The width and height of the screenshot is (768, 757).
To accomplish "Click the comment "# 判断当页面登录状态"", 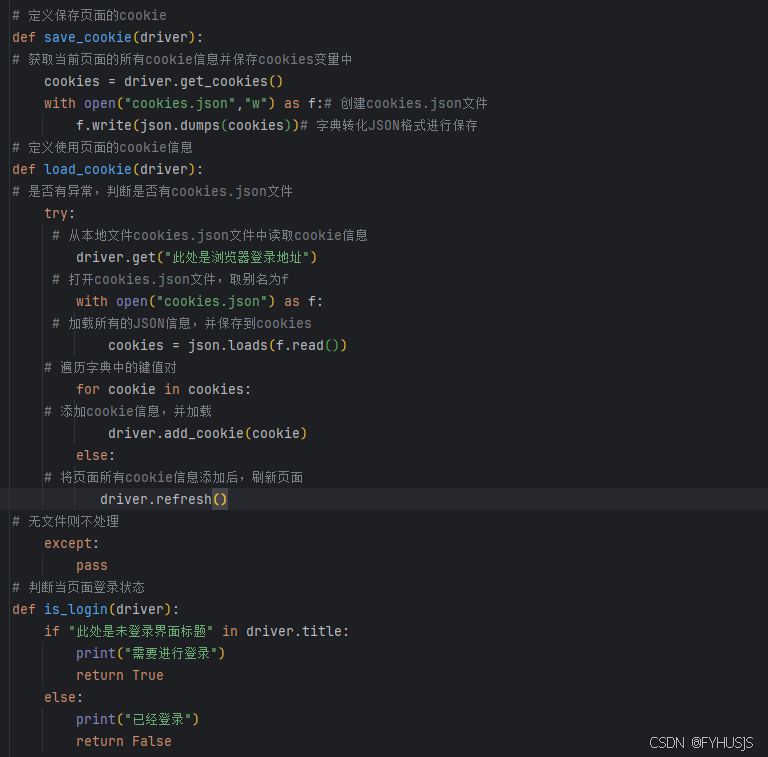I will pyautogui.click(x=78, y=588).
